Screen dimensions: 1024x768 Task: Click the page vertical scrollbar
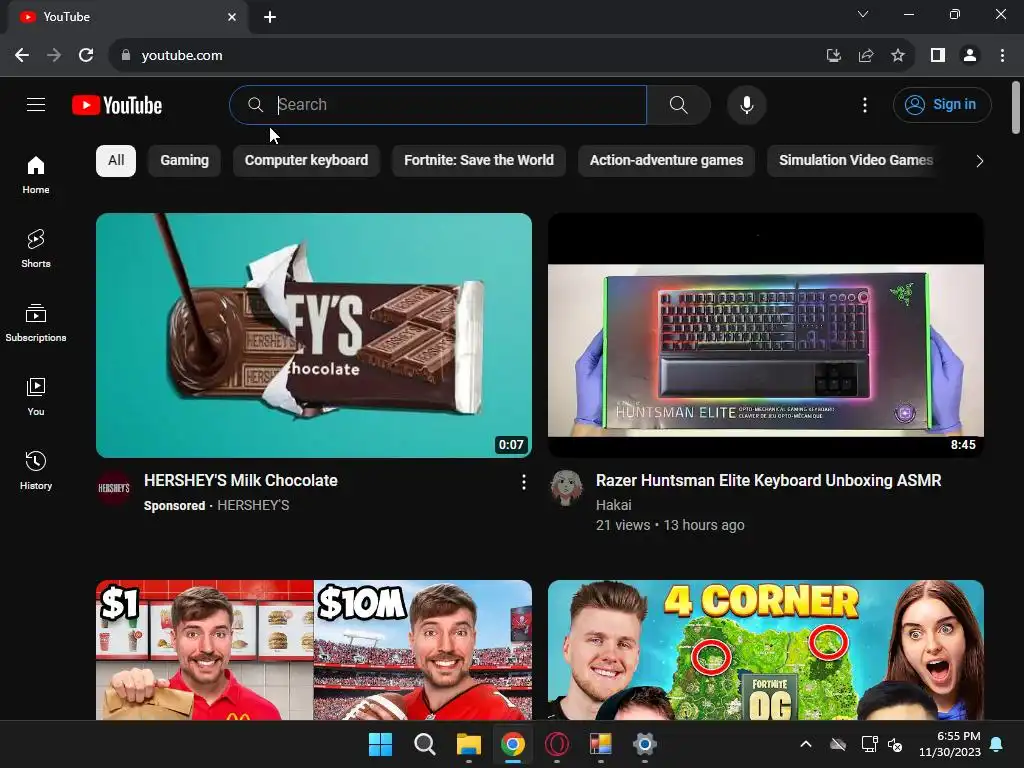[1016, 108]
